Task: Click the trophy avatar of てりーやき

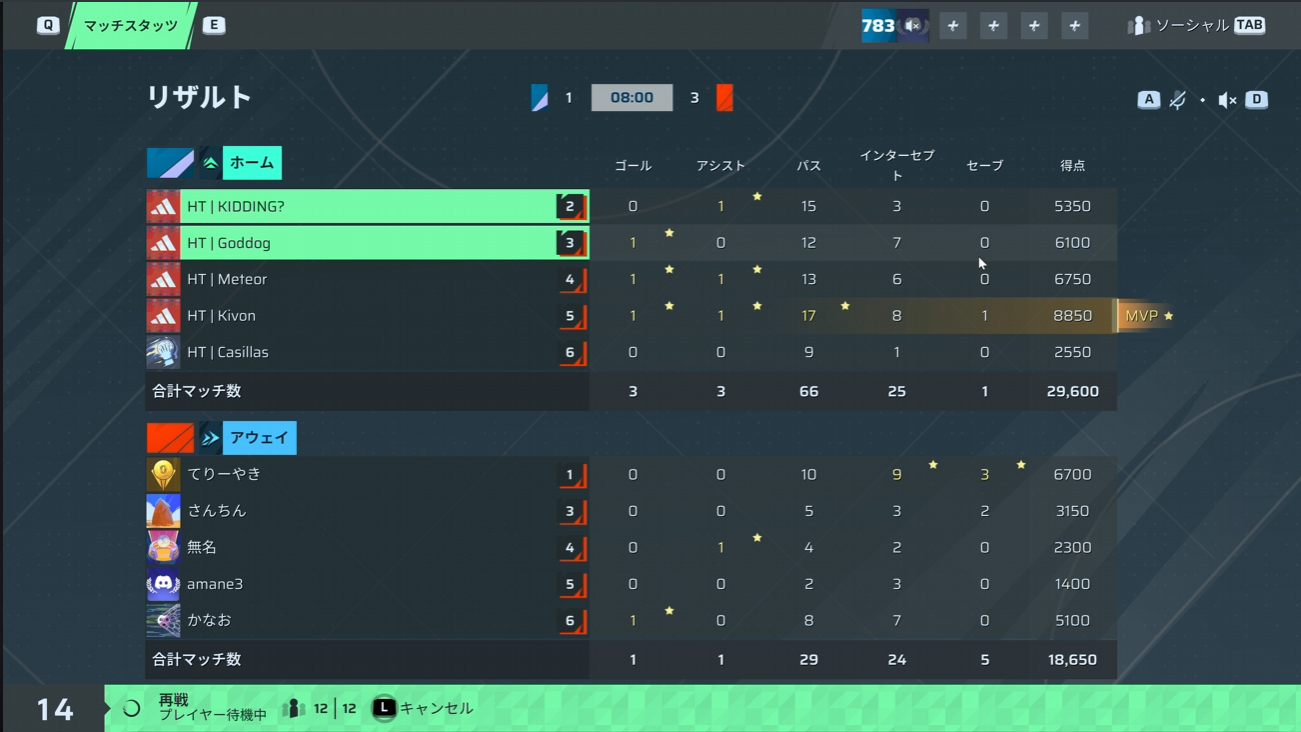Action: (x=163, y=474)
